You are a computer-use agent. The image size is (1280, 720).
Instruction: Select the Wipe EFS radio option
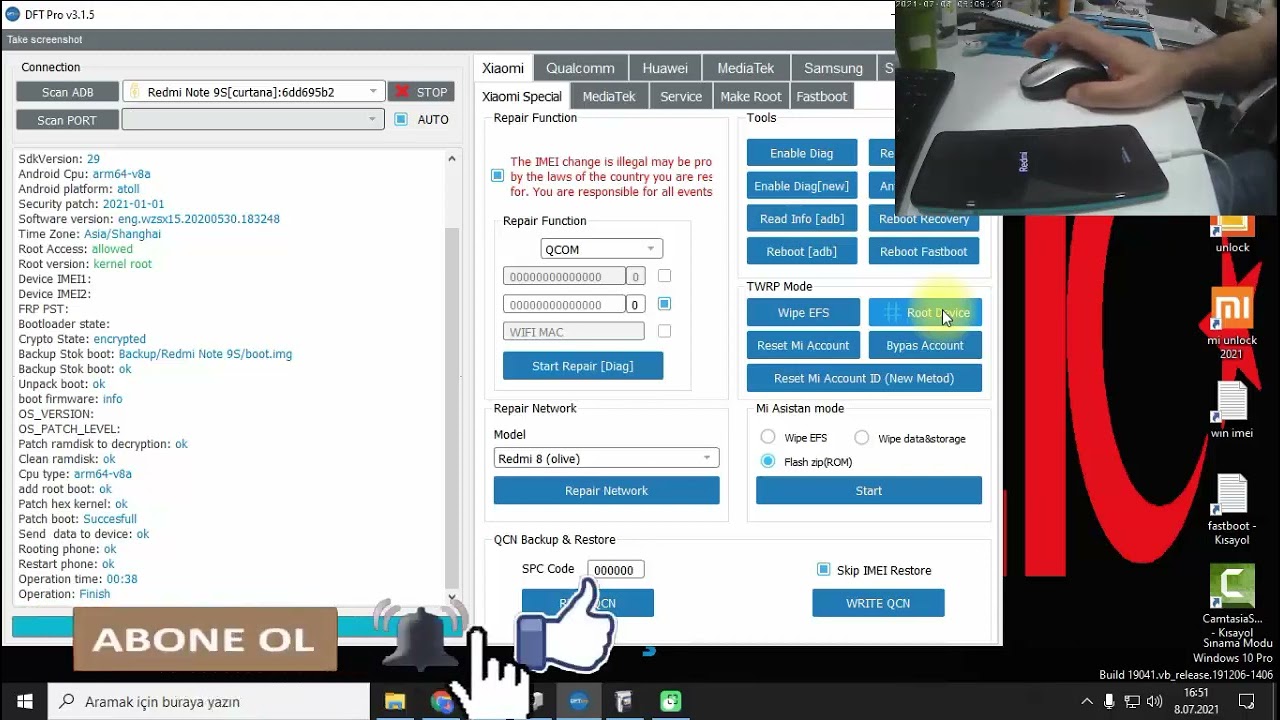pos(768,437)
